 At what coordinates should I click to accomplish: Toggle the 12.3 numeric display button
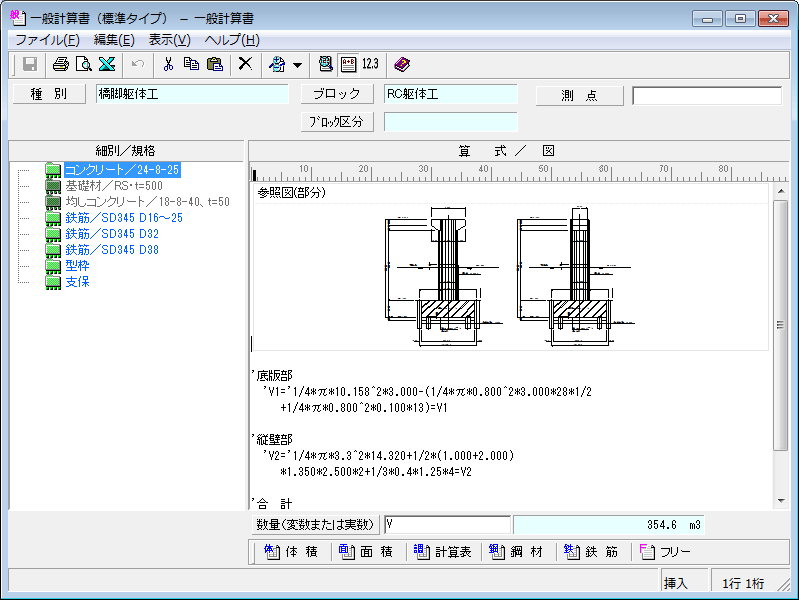370,64
